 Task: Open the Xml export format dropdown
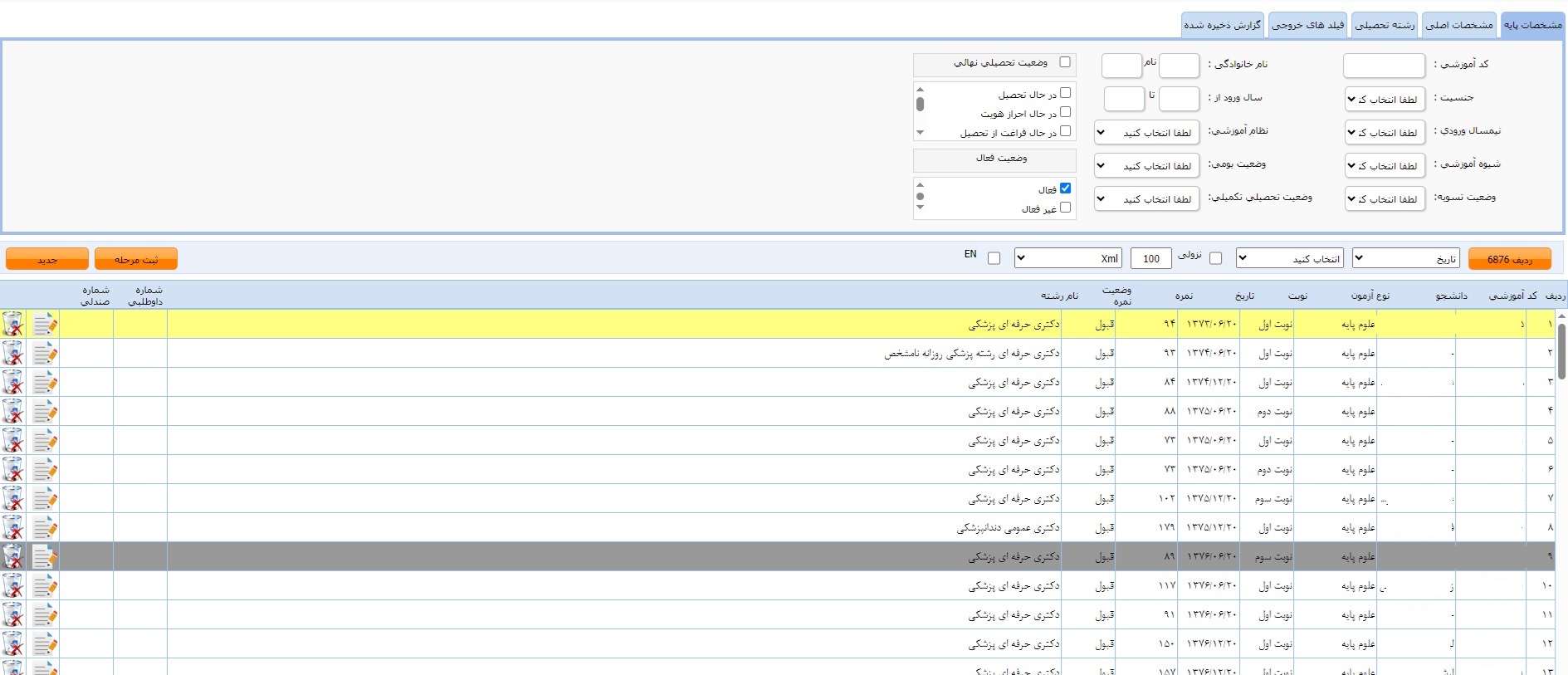(x=1067, y=258)
